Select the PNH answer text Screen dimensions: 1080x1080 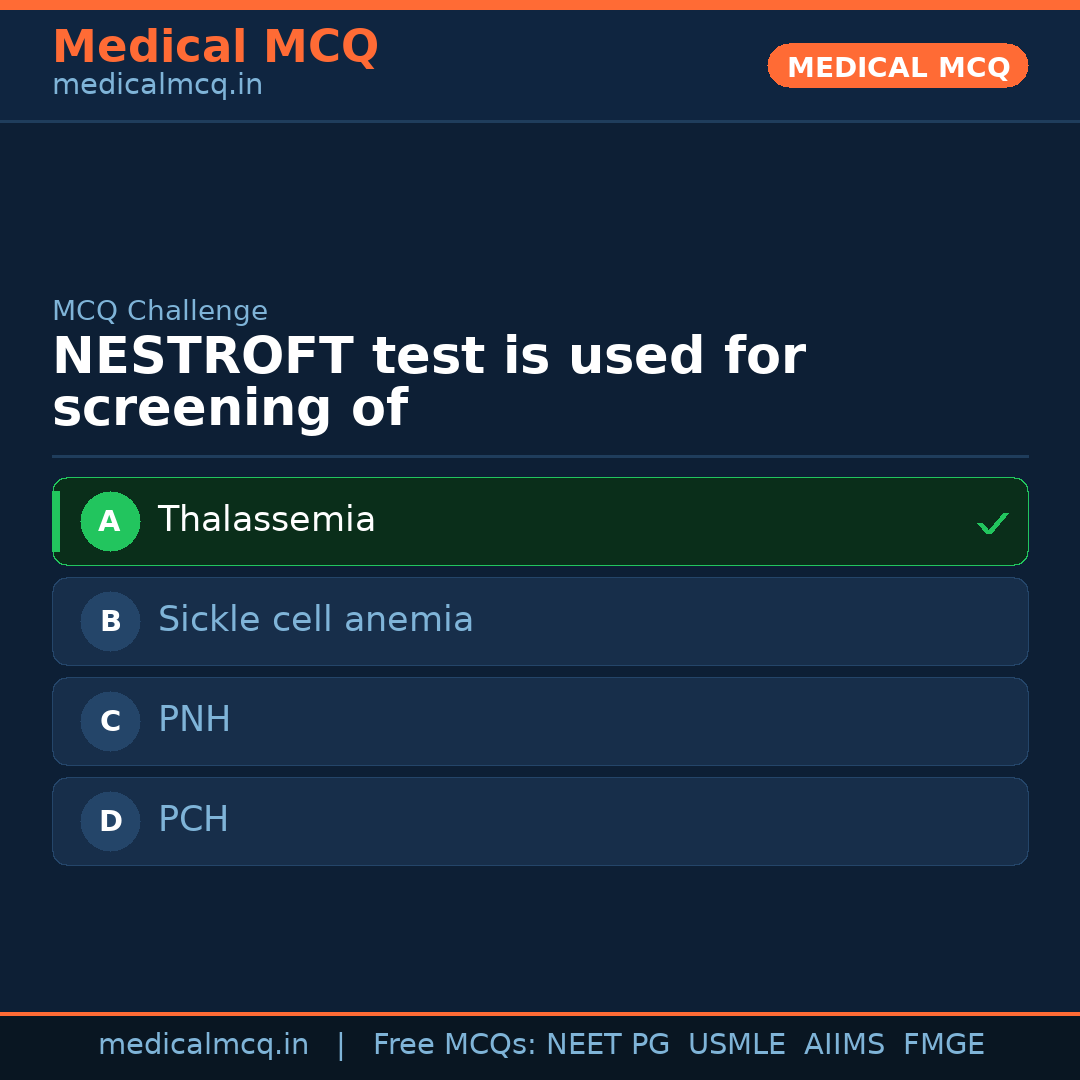[x=194, y=720]
